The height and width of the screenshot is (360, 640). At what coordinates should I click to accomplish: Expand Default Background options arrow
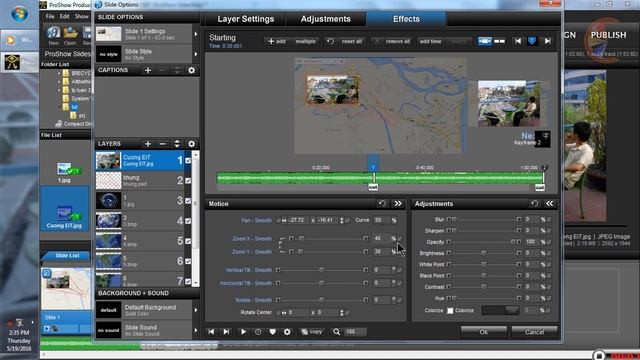coord(196,310)
